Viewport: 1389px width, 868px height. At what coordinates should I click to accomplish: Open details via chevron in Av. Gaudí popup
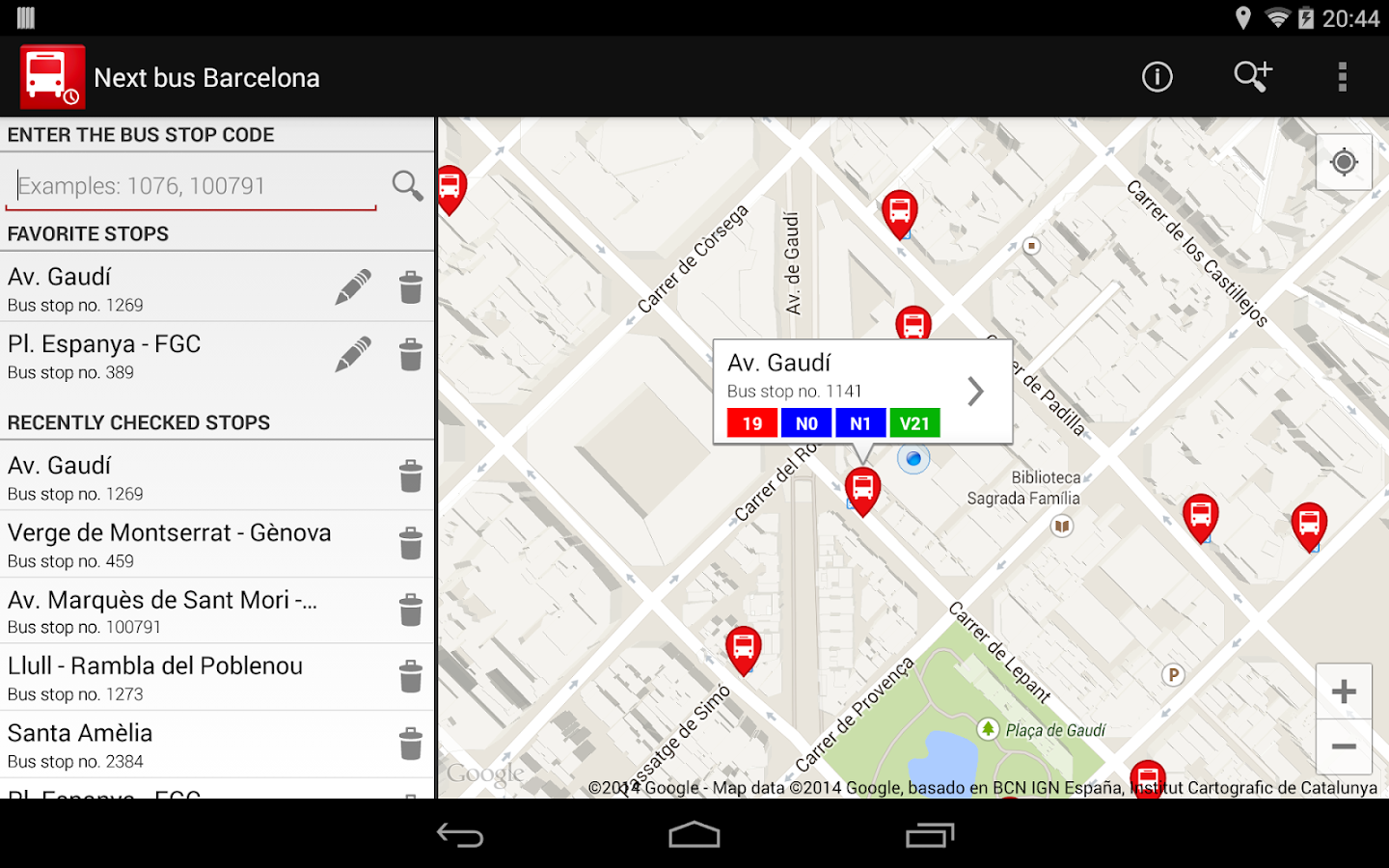click(x=975, y=391)
